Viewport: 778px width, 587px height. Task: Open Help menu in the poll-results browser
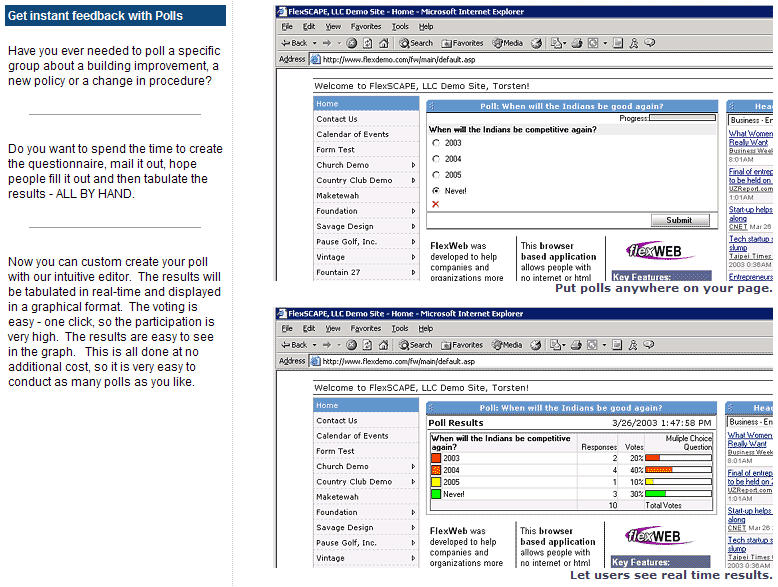point(426,328)
